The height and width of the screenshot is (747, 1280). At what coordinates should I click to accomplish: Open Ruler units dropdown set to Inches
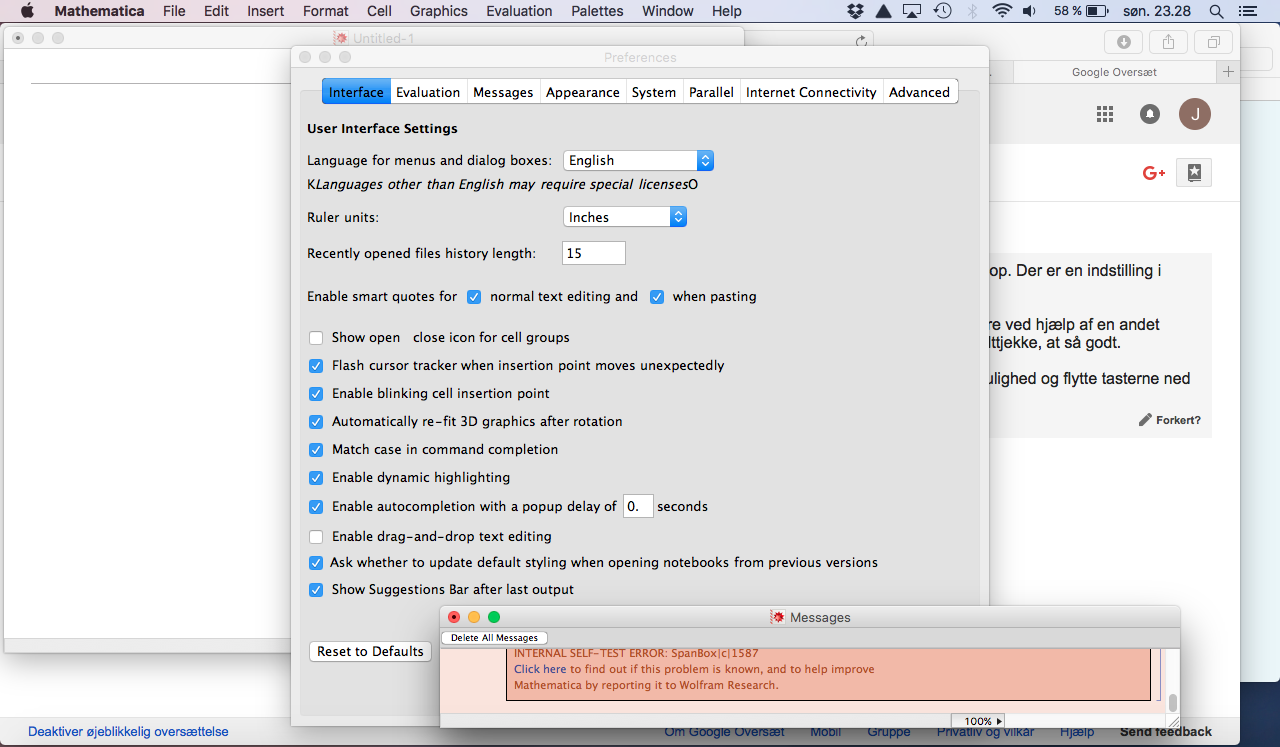(625, 217)
